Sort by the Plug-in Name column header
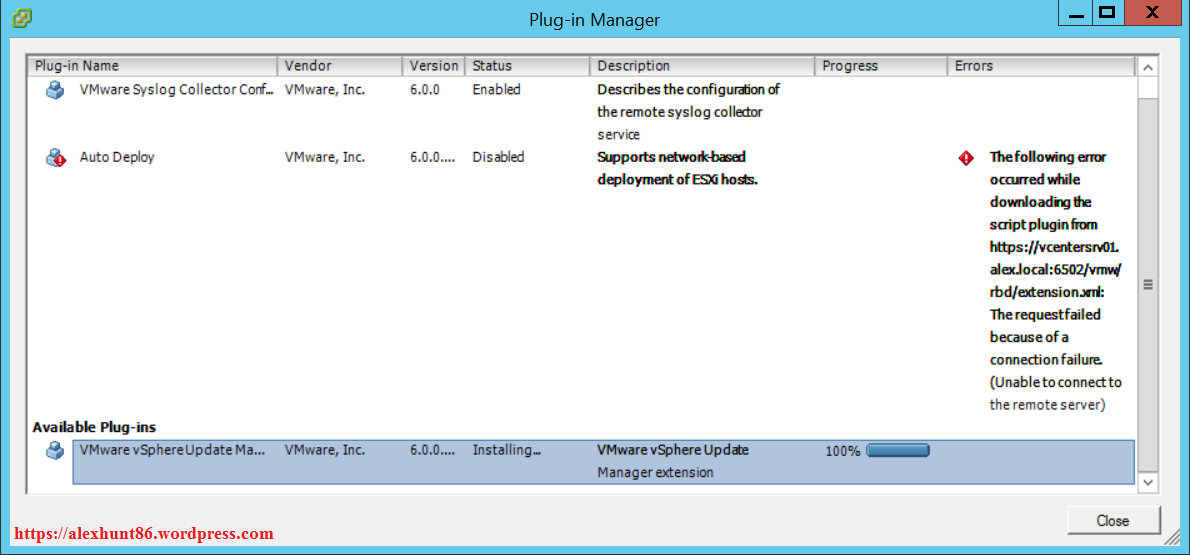Image resolution: width=1190 pixels, height=555 pixels. pyautogui.click(x=152, y=66)
